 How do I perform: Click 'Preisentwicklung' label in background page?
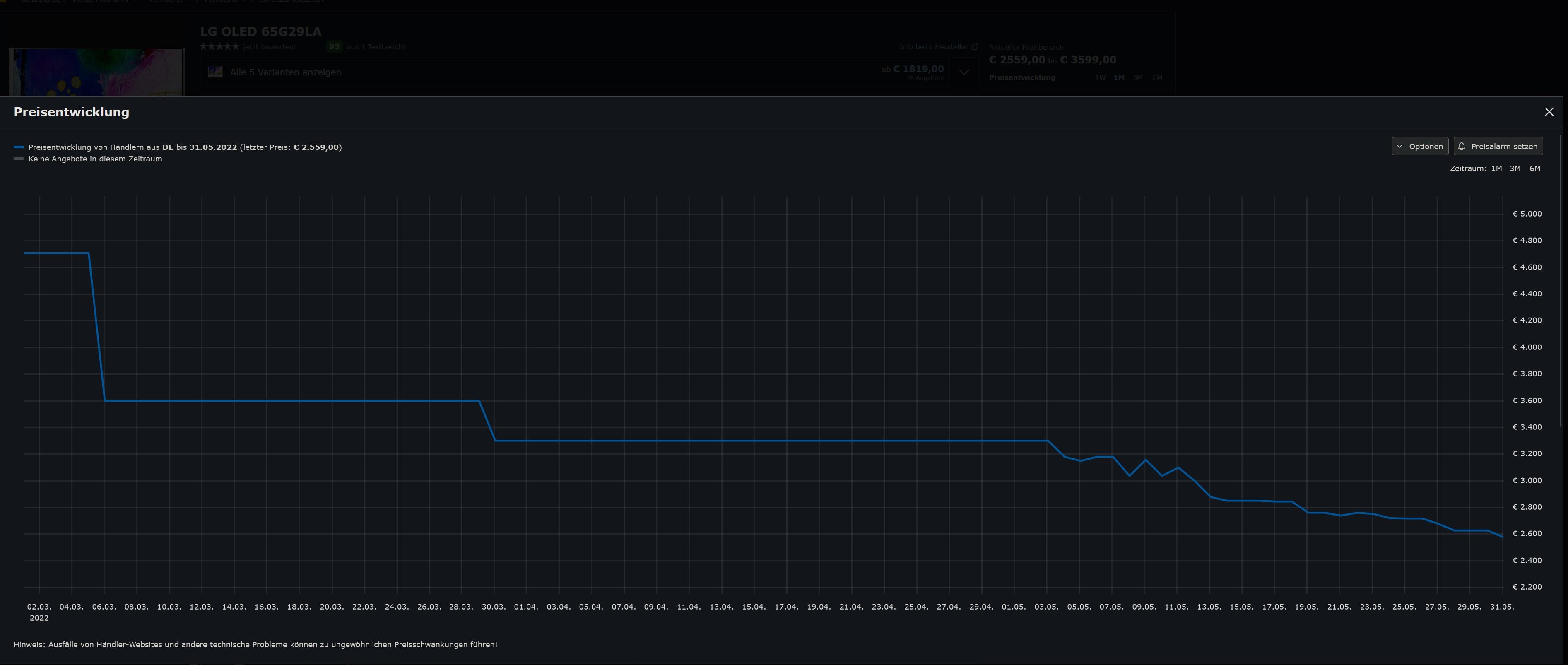(1022, 77)
